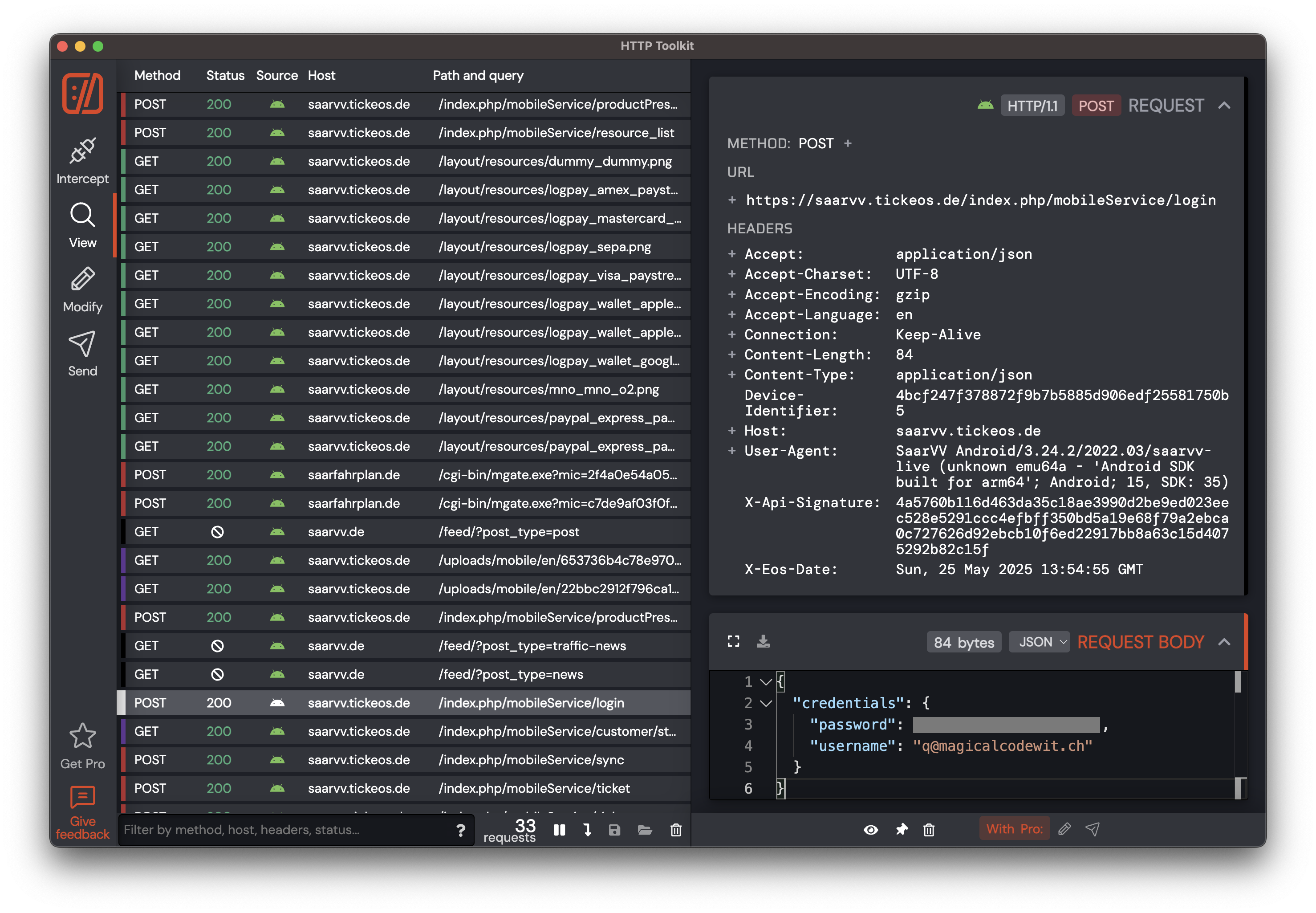Clear all requests with the list trash icon
The width and height of the screenshot is (1316, 913).
pyautogui.click(x=676, y=829)
